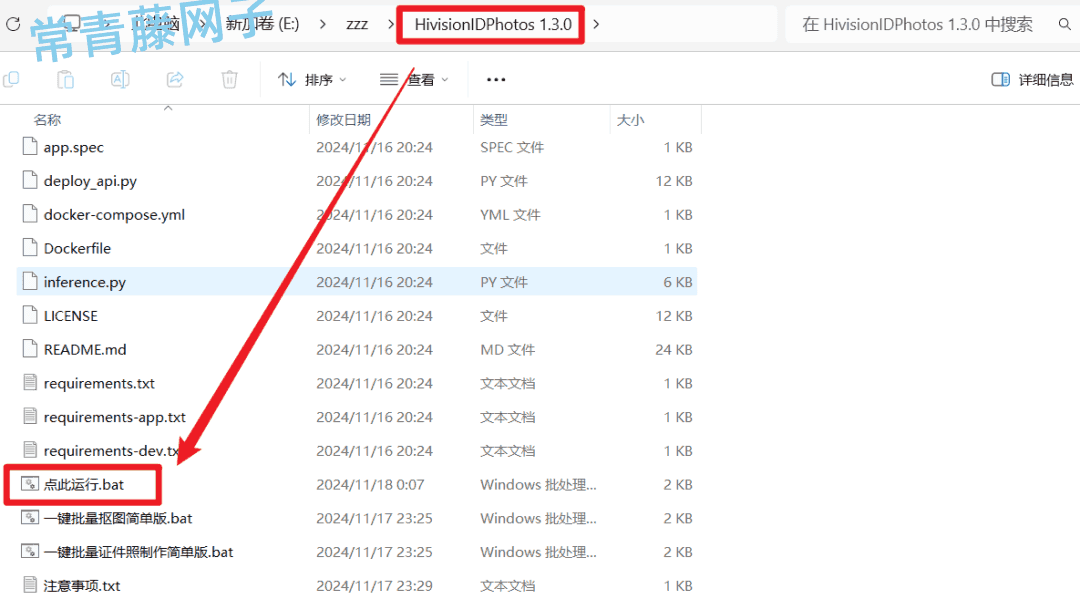
Task: Click the file icon of Dockerfile
Action: coord(30,247)
